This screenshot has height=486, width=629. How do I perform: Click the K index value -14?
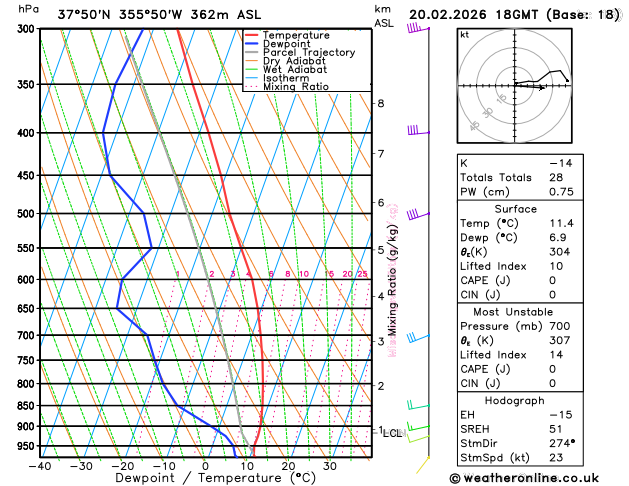pos(561,163)
